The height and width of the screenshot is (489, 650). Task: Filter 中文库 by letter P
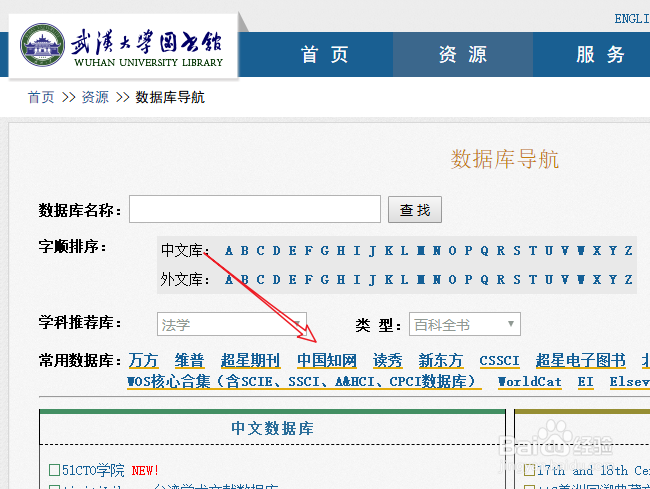pyautogui.click(x=468, y=251)
